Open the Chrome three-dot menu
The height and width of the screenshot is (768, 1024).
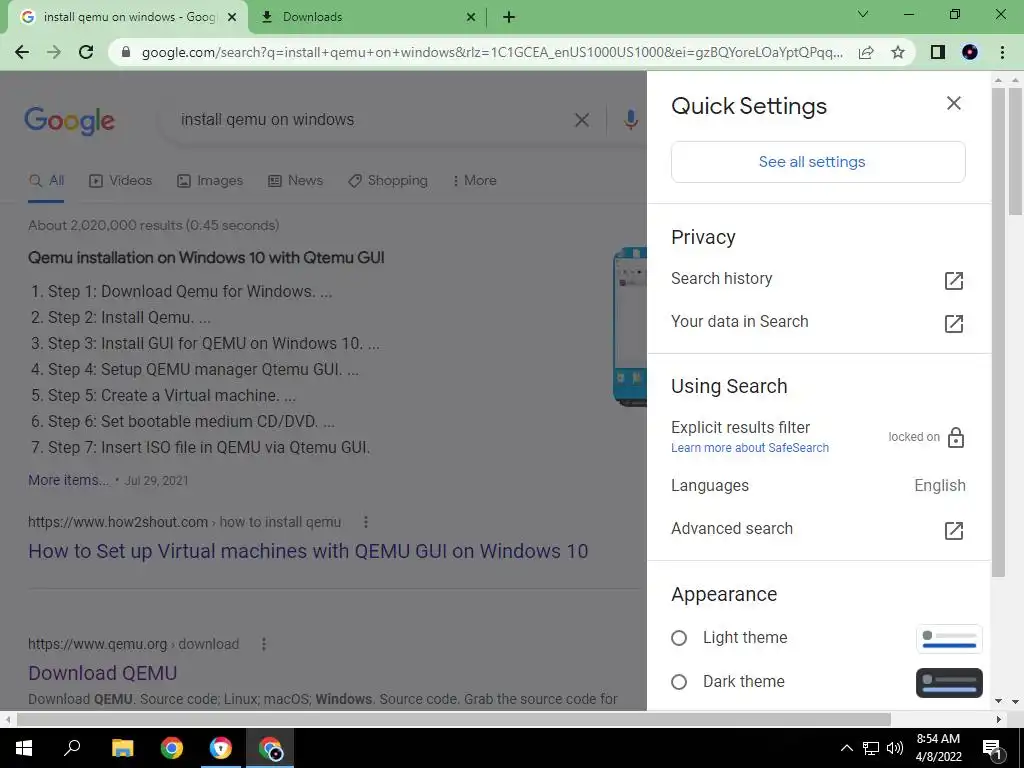(x=1002, y=52)
